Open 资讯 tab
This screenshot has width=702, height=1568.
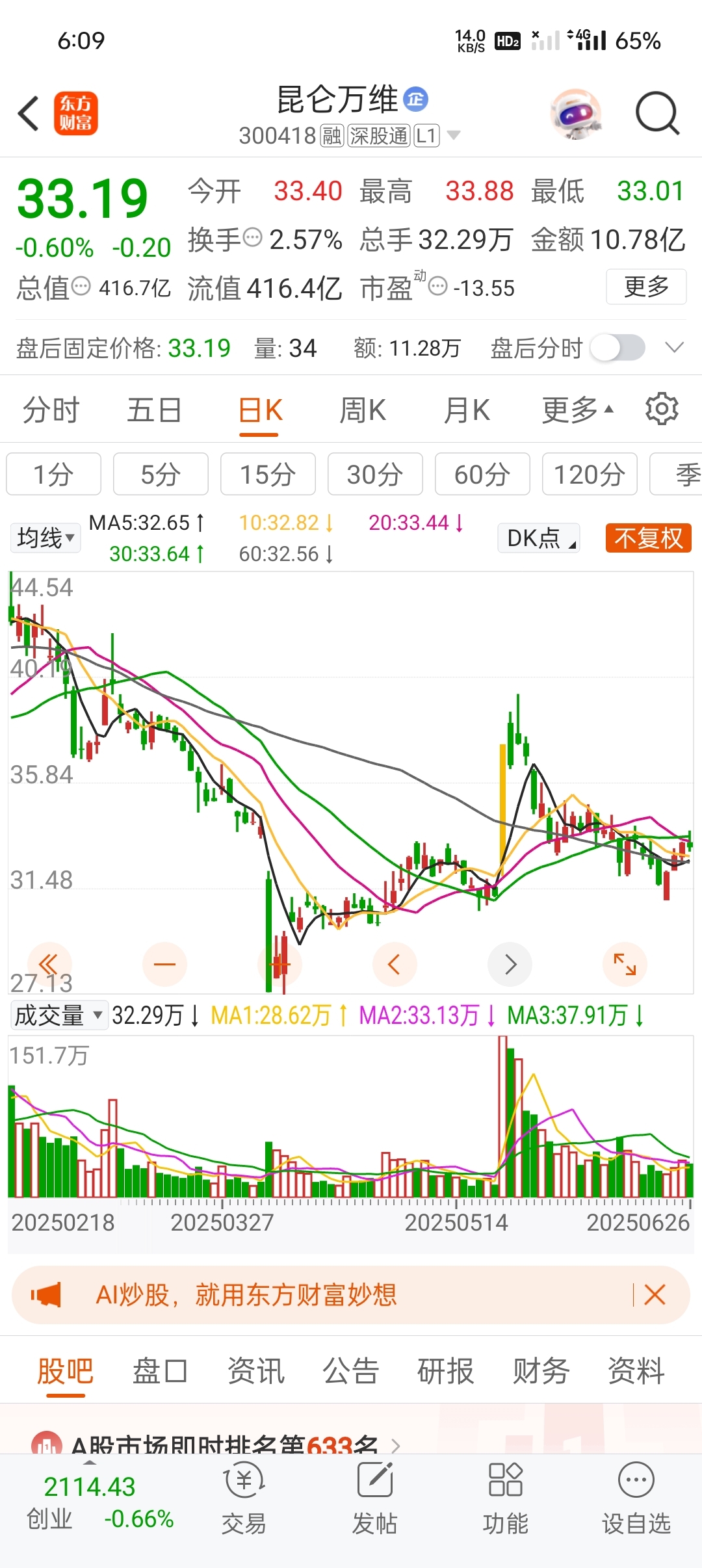point(255,1371)
